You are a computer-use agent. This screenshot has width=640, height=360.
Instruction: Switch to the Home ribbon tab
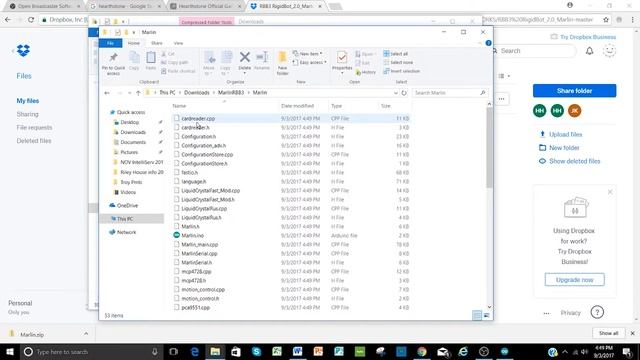click(133, 43)
